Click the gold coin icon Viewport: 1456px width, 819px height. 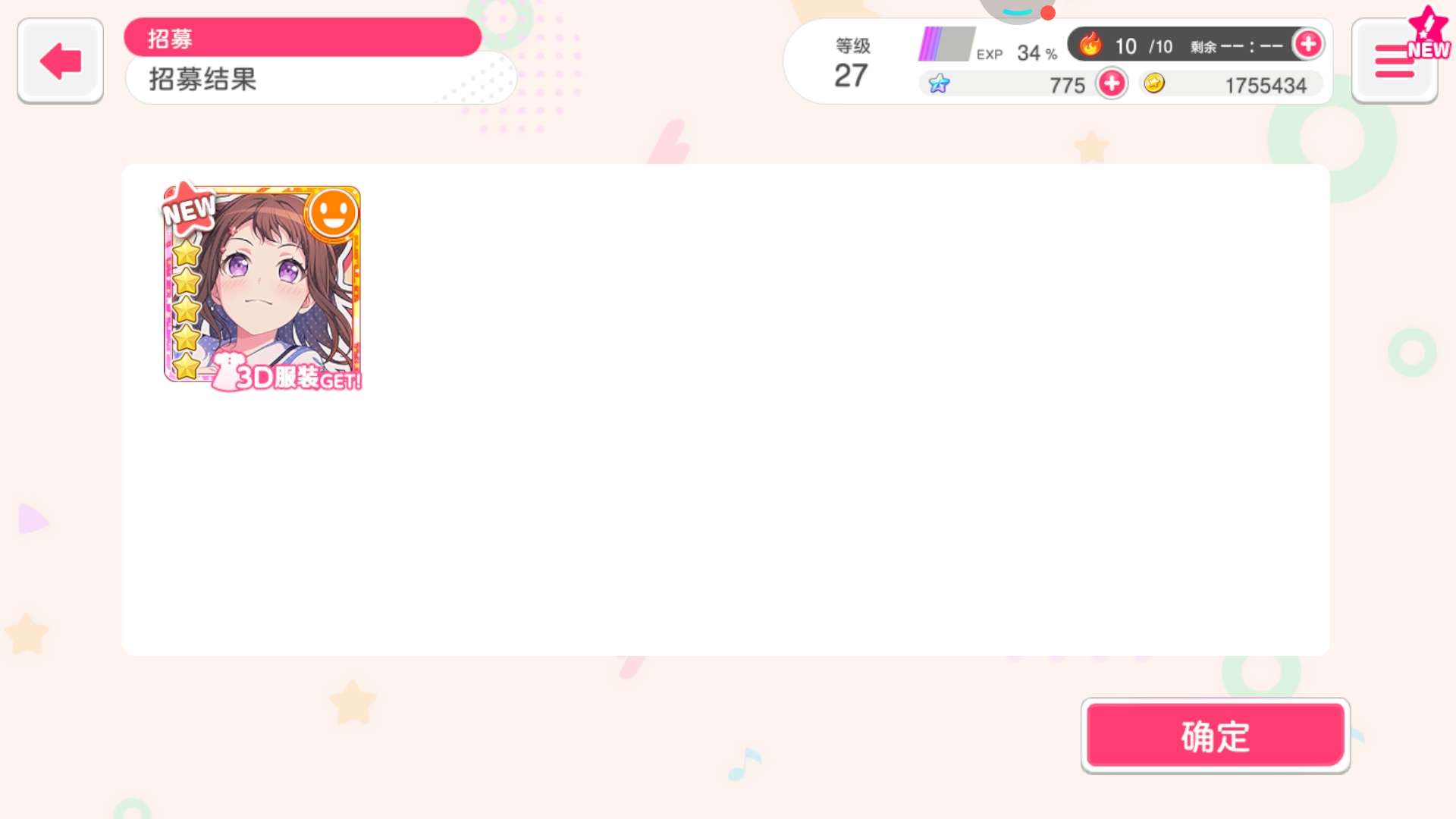[x=1154, y=83]
